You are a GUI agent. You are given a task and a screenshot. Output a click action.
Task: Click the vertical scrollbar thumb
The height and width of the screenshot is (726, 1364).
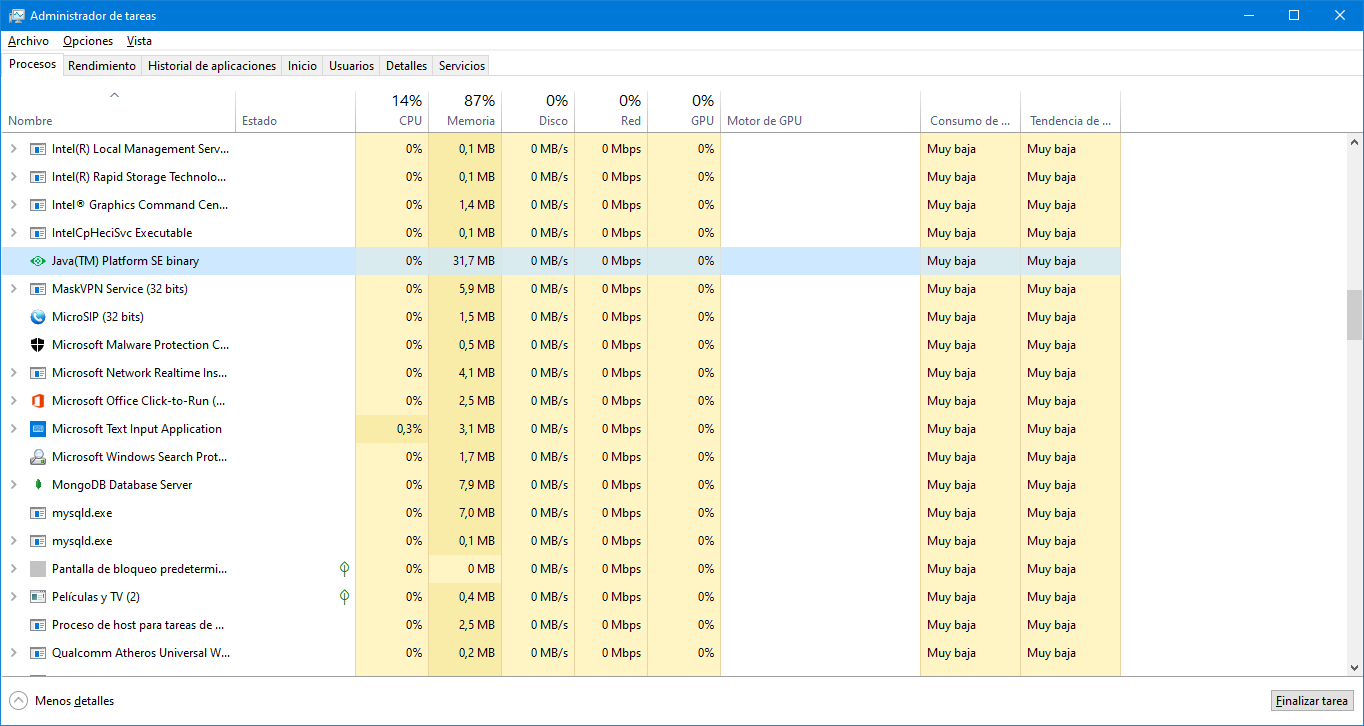pyautogui.click(x=1354, y=317)
